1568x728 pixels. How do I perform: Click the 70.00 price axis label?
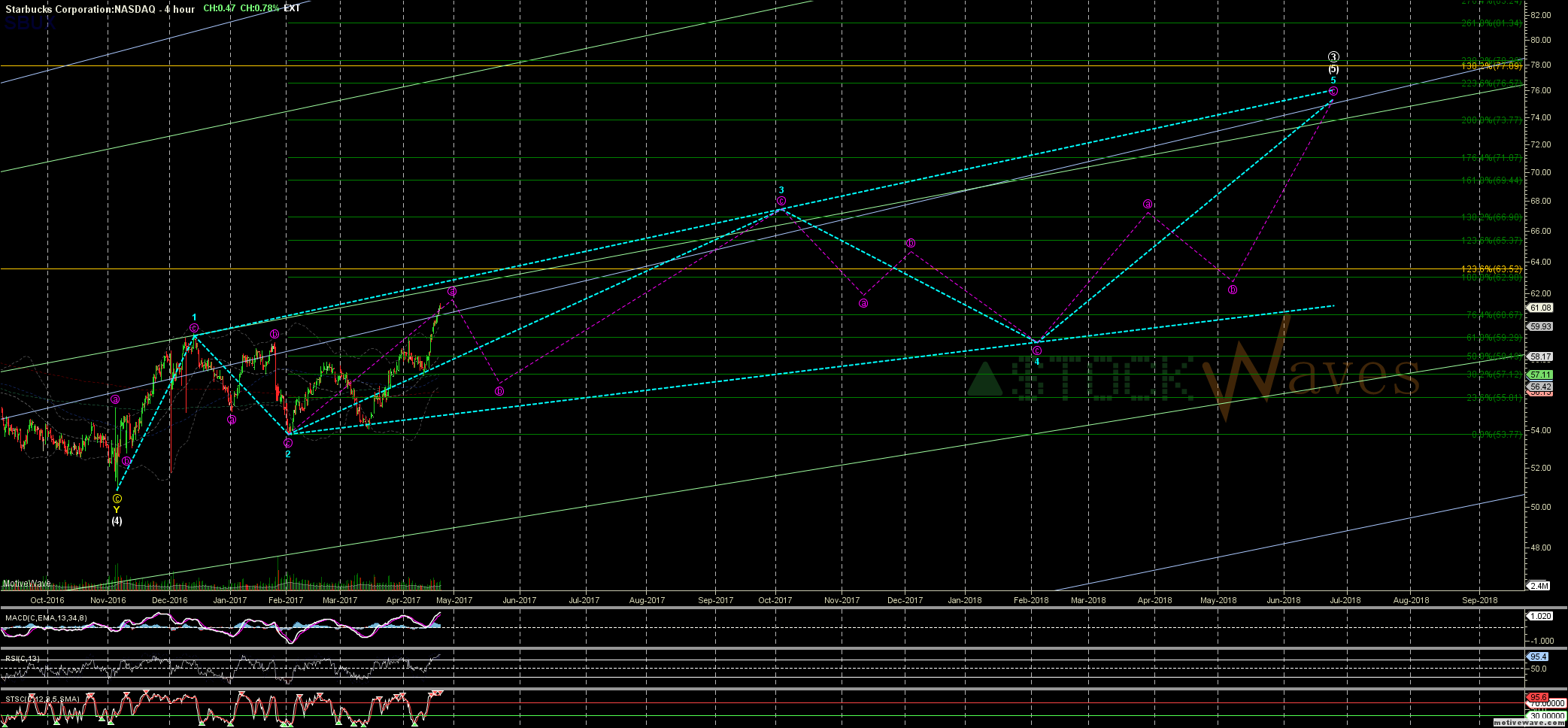coord(1540,172)
